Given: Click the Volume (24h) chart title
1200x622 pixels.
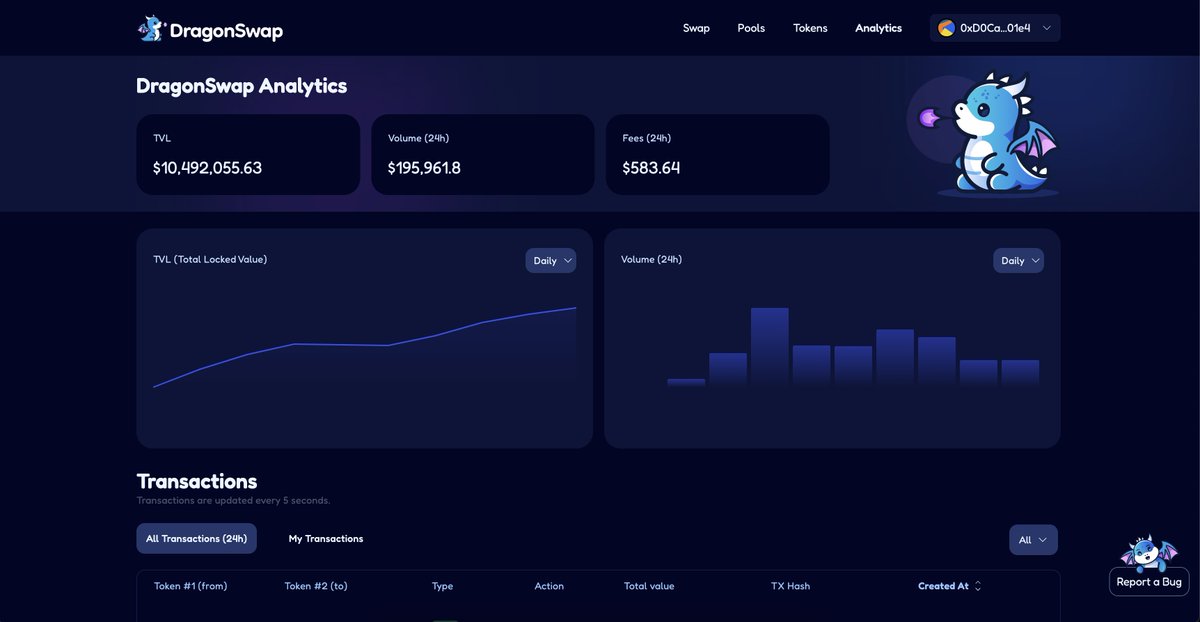Looking at the screenshot, I should coord(651,259).
